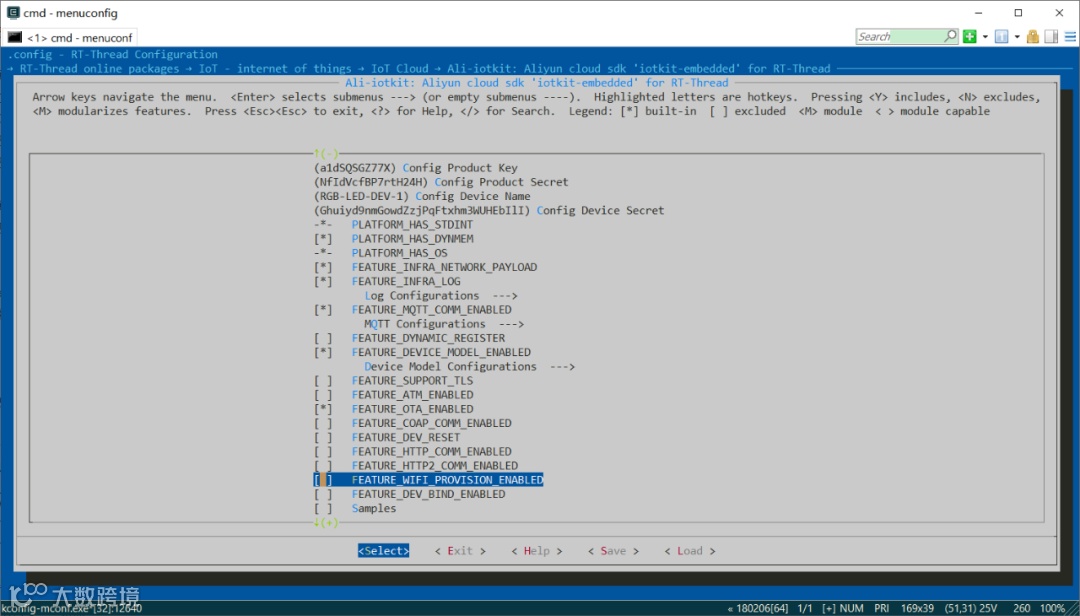1080x616 pixels.
Task: Click the ConEmu window title icon
Action: click(x=13, y=12)
